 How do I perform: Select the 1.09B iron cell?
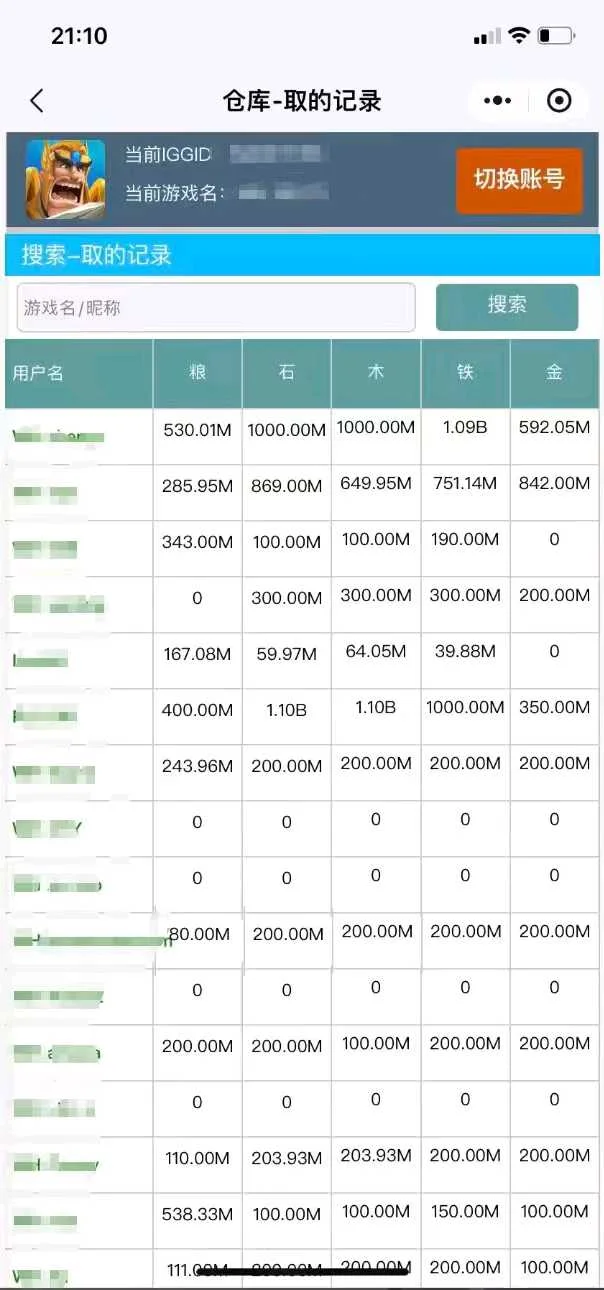point(465,428)
